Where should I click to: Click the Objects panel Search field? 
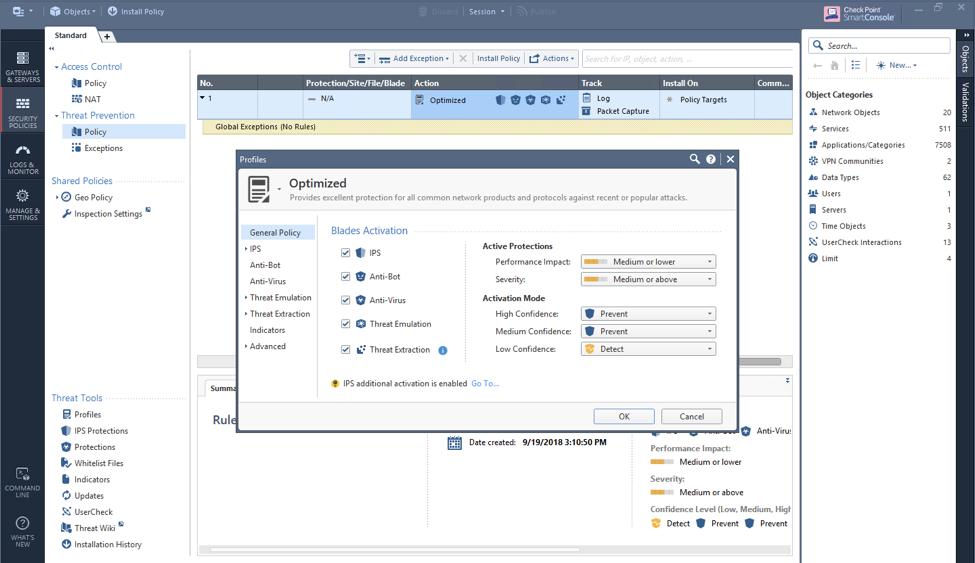[879, 45]
